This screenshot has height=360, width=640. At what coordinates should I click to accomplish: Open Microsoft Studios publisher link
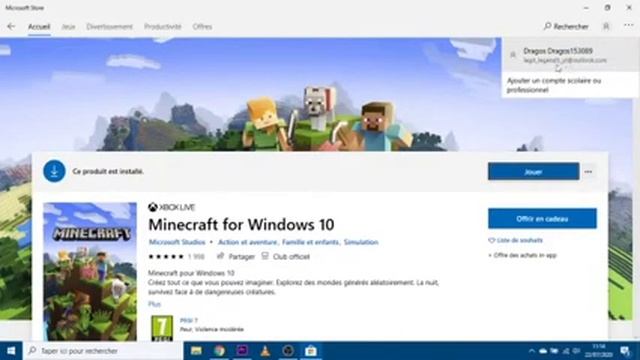[177, 242]
